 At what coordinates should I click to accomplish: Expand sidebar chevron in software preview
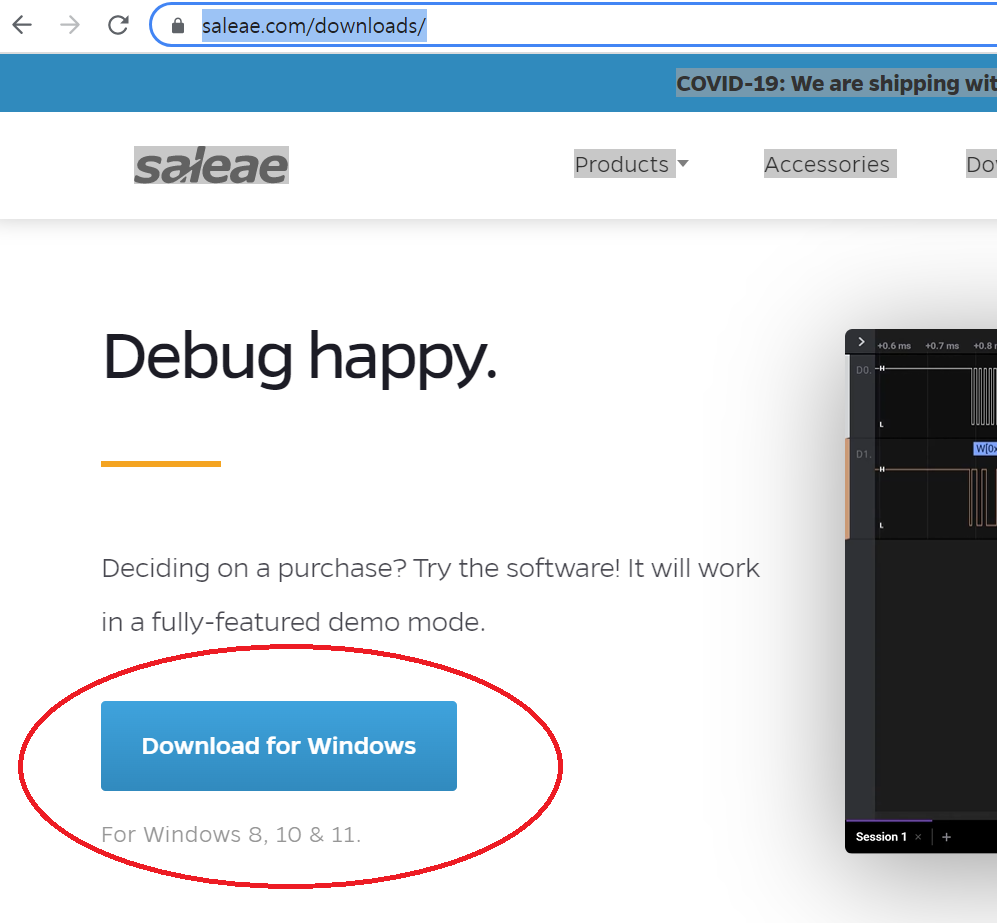pyautogui.click(x=861, y=342)
